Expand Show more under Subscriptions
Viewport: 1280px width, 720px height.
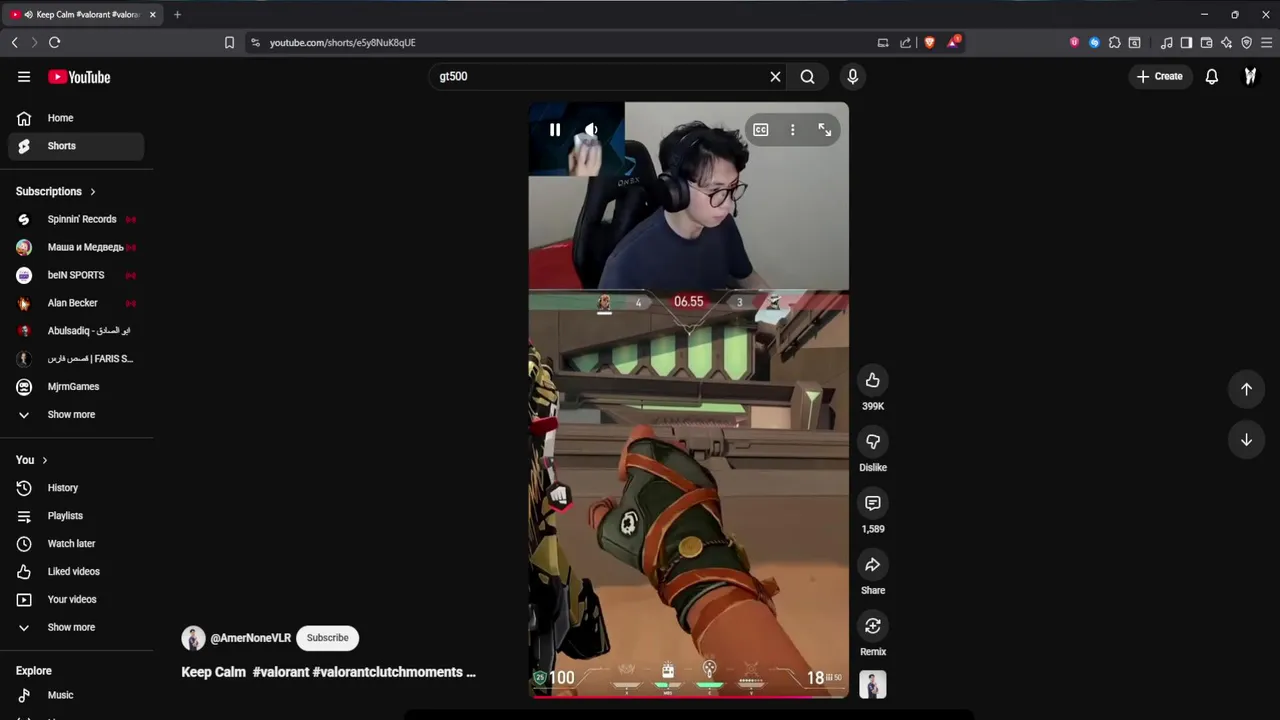[x=76, y=414]
